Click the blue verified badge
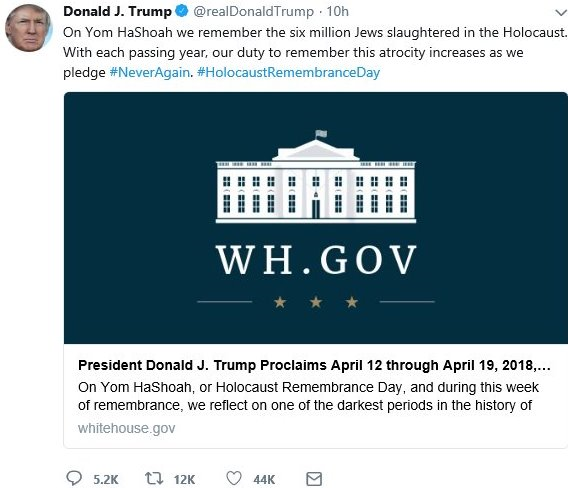 (x=181, y=11)
